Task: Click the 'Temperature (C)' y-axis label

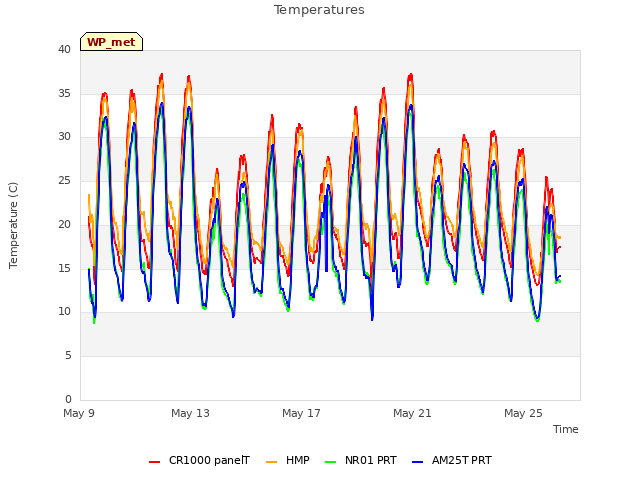Action: [13, 225]
